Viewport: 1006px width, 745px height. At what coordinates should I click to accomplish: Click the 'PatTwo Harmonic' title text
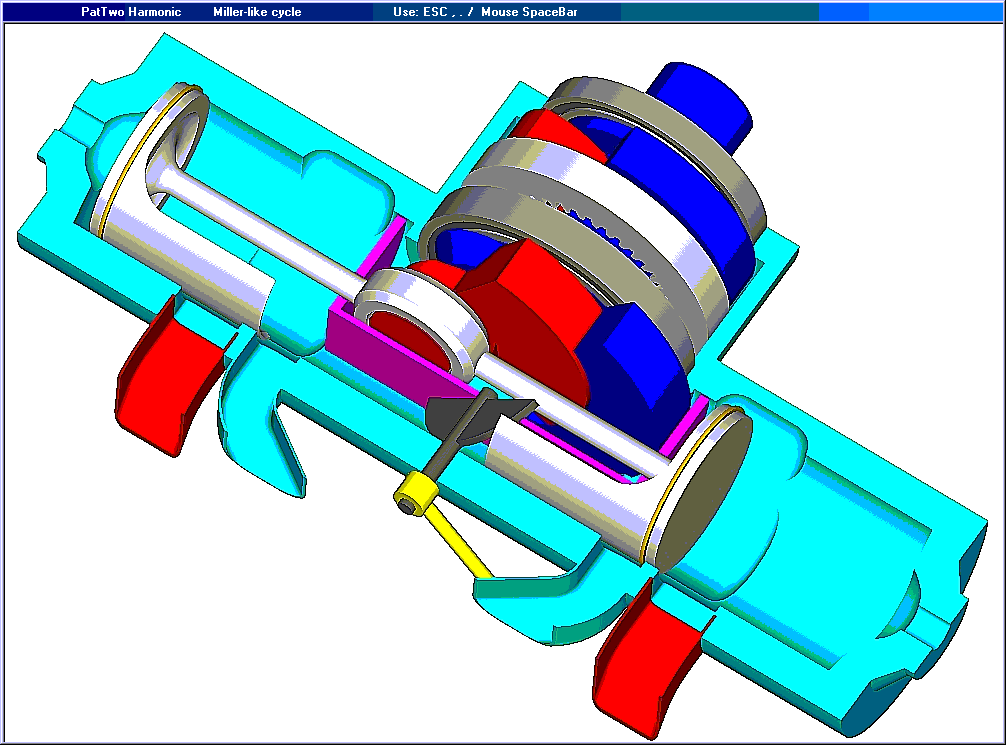pyautogui.click(x=131, y=12)
